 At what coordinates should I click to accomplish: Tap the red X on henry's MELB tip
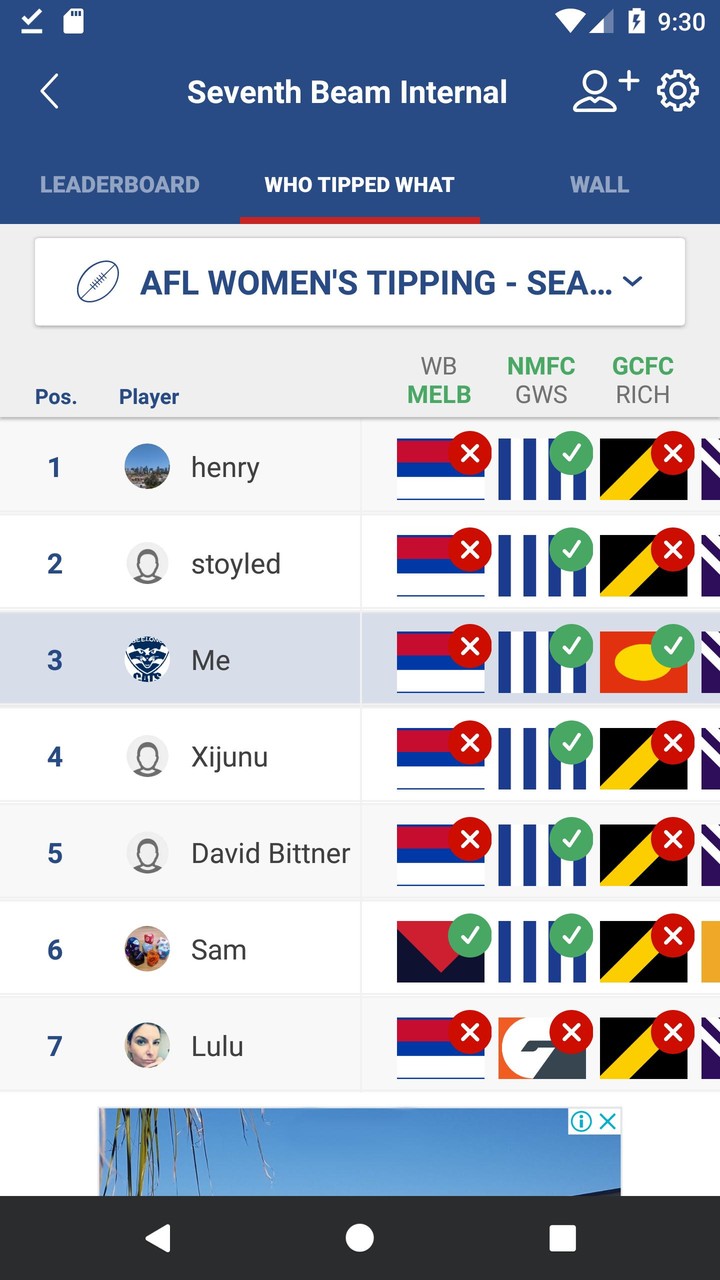click(470, 453)
